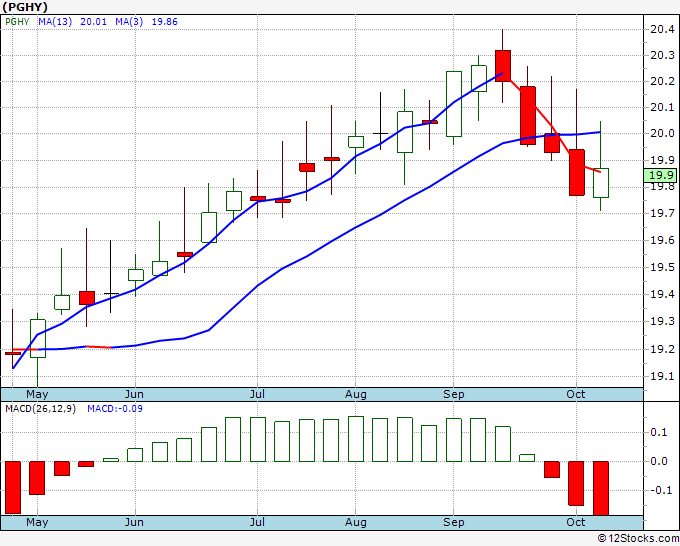Click the last white candlestick in October

click(x=601, y=183)
